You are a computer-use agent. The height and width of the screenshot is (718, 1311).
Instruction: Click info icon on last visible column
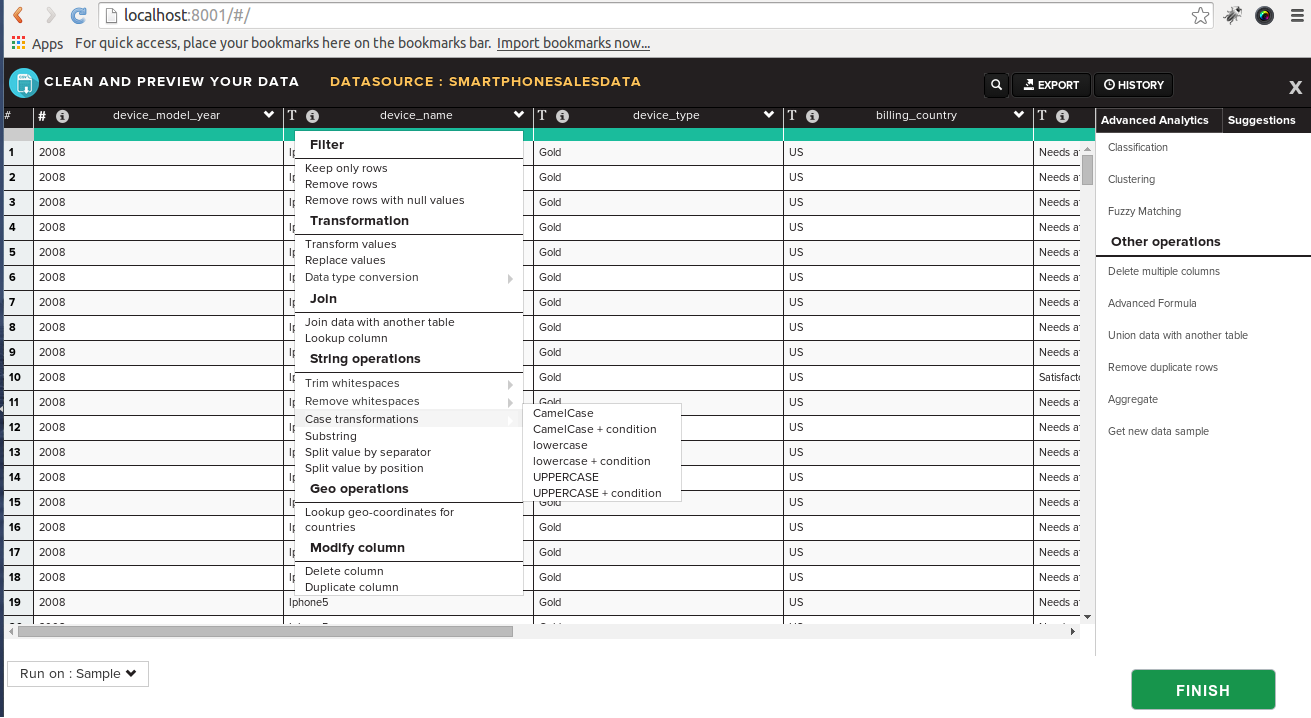click(x=1062, y=116)
